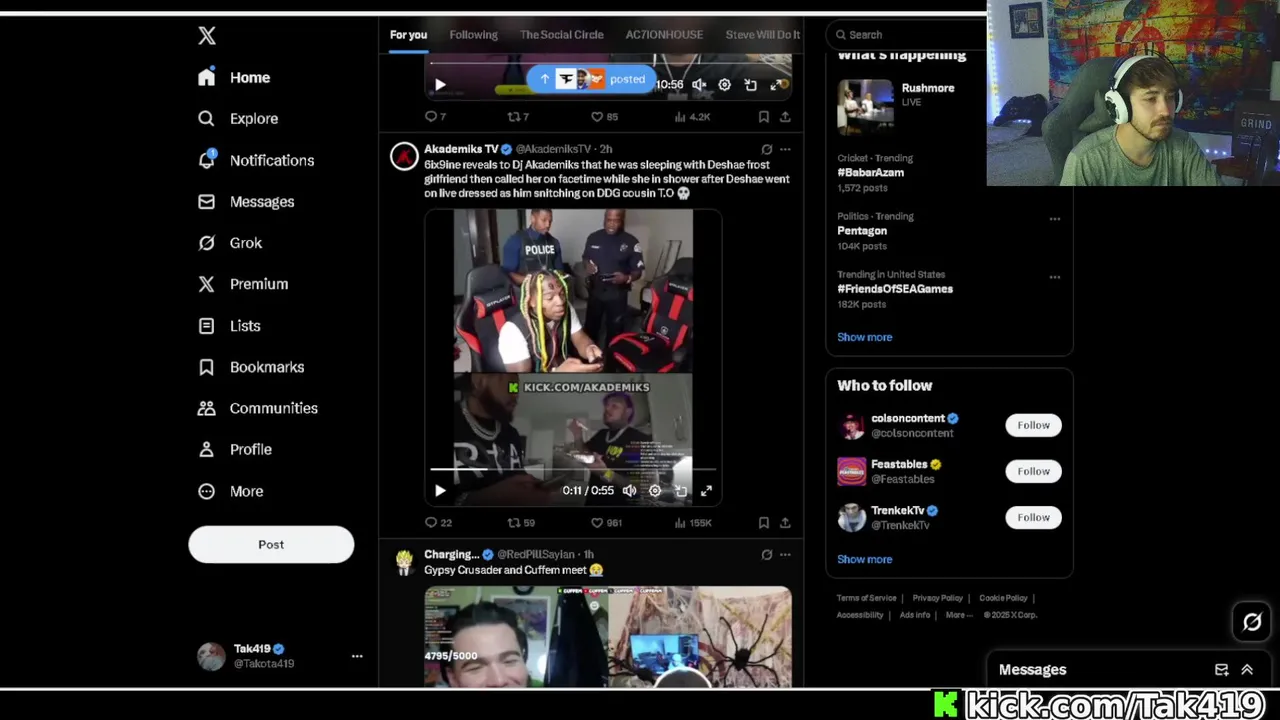Open the Privacy Policy link
Image resolution: width=1280 pixels, height=720 pixels.
pyautogui.click(x=937, y=598)
